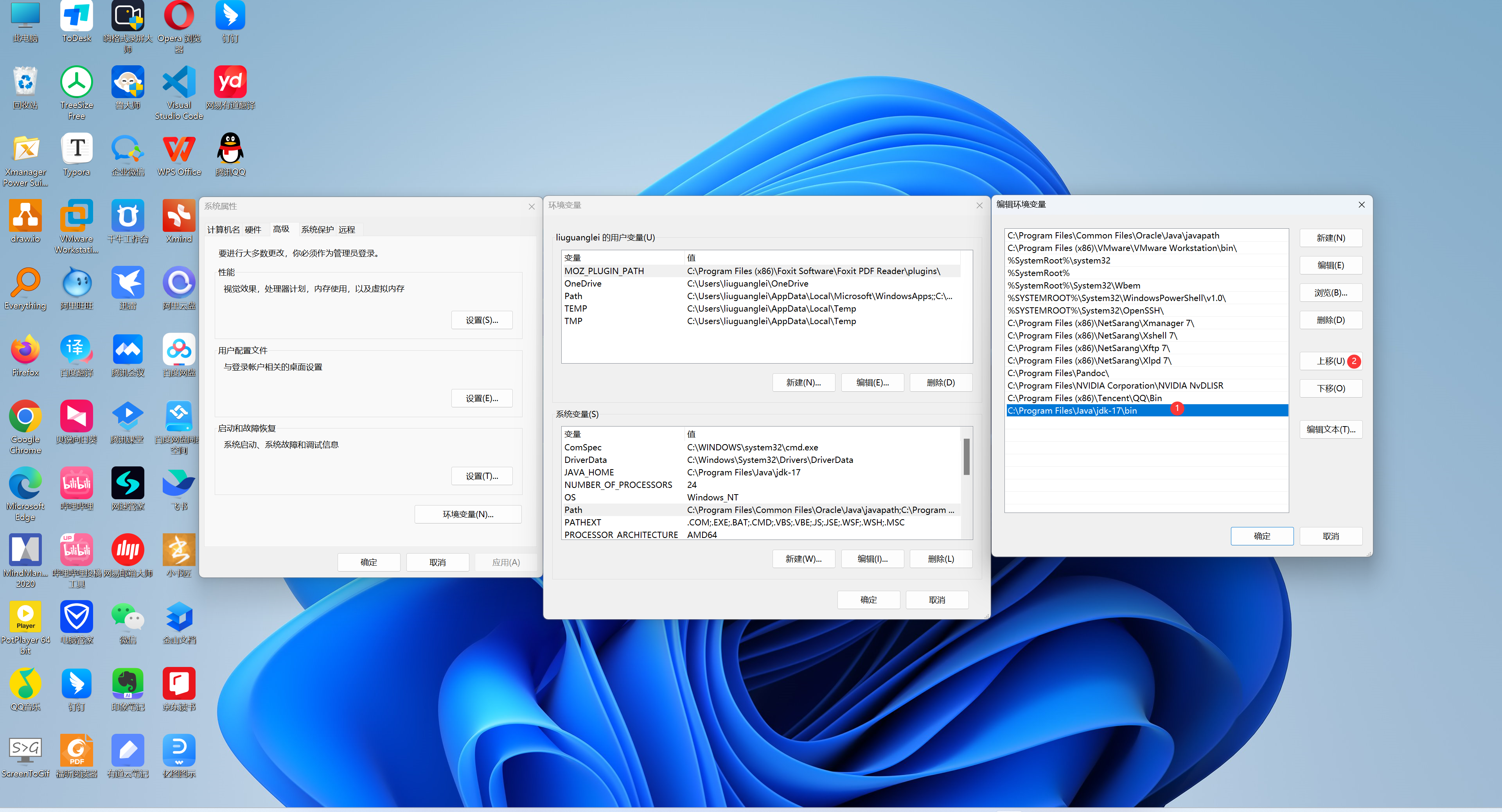This screenshot has height=812, width=1502.
Task: Select NVIDIA NvDLISR path entry
Action: pyautogui.click(x=1146, y=385)
